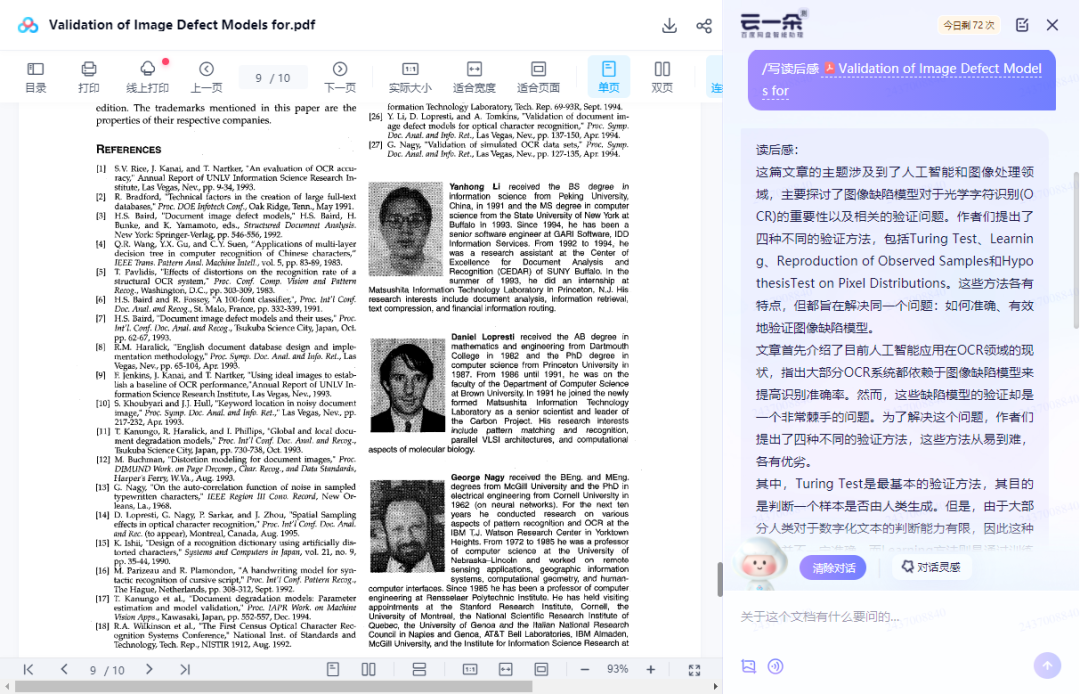The image size is (1080, 694).
Task: Activate voice input icon in chat
Action: point(776,666)
